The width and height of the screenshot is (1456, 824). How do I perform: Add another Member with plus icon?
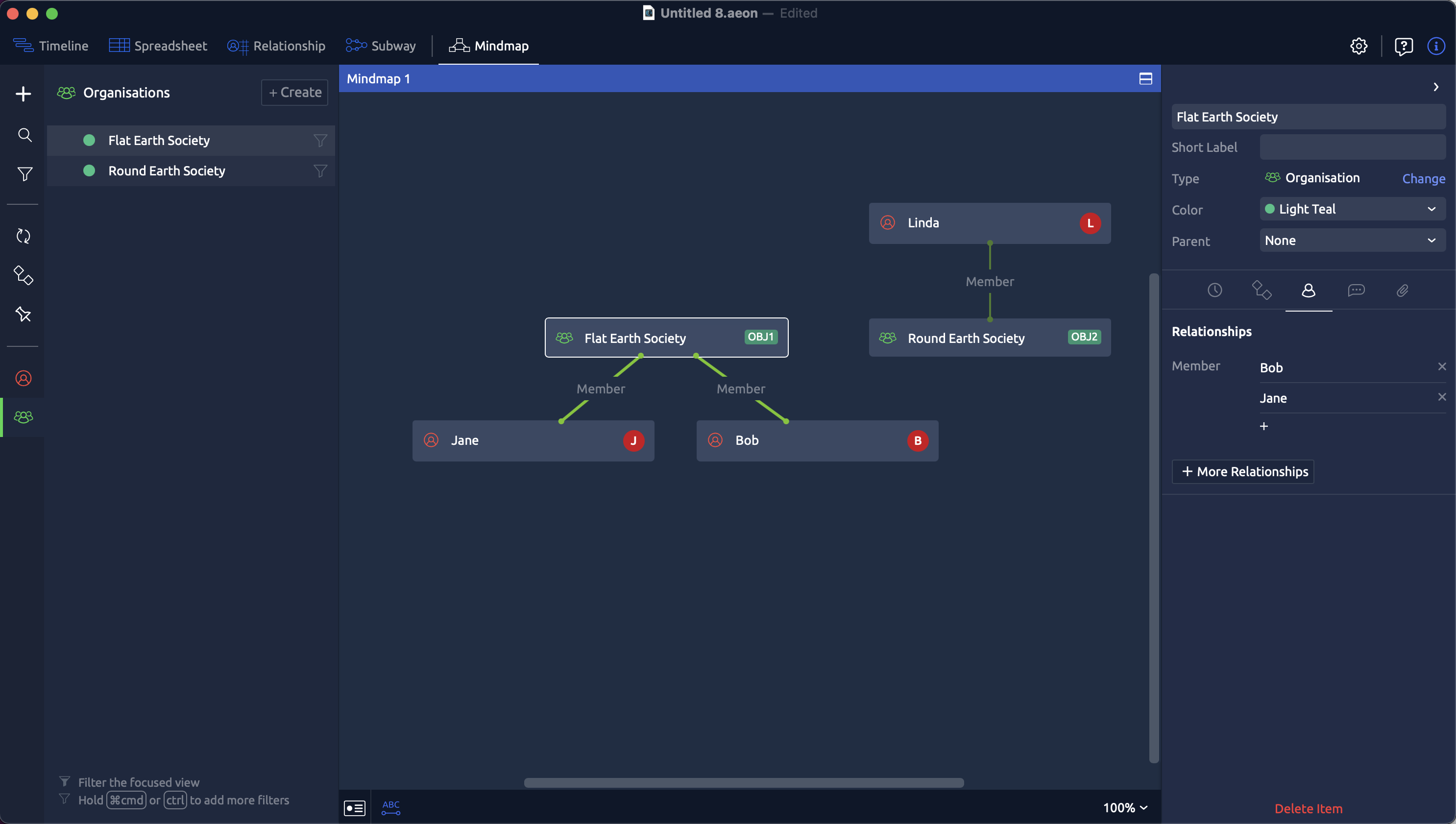[x=1263, y=426]
